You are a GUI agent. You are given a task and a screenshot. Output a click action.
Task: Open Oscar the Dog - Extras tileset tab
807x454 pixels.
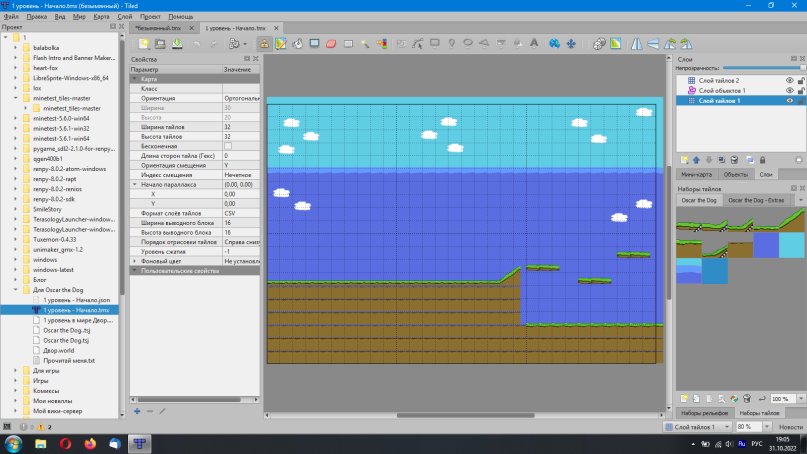tap(756, 200)
